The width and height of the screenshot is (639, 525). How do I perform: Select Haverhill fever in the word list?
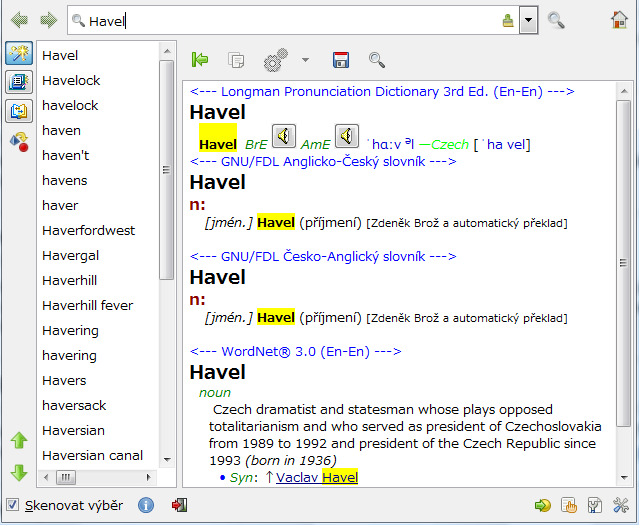(88, 305)
